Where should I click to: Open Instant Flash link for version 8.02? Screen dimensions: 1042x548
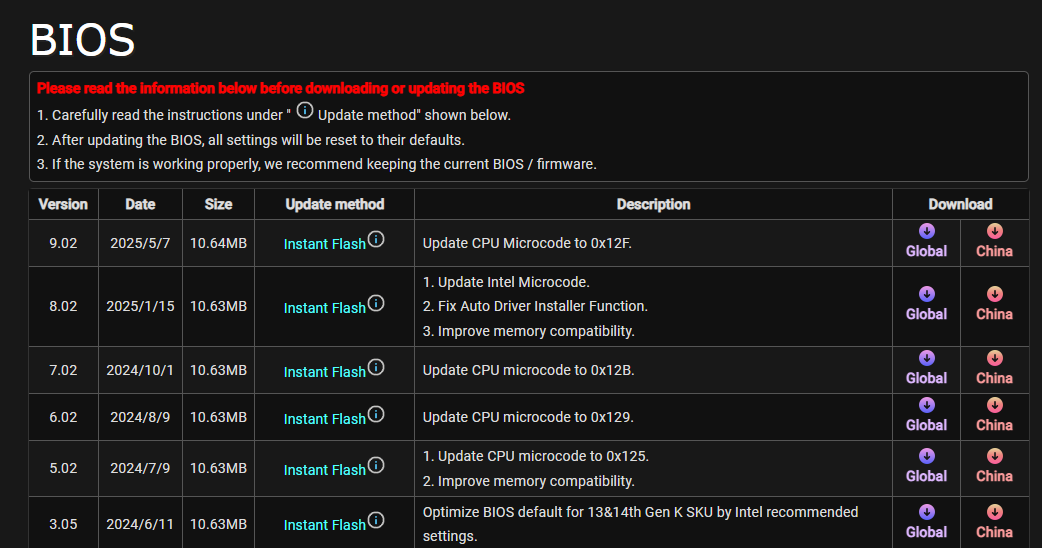click(x=325, y=308)
